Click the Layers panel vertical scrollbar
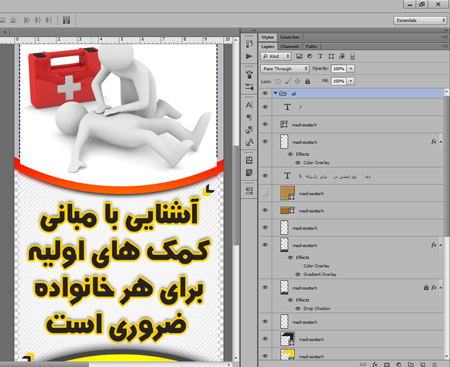 (447, 166)
